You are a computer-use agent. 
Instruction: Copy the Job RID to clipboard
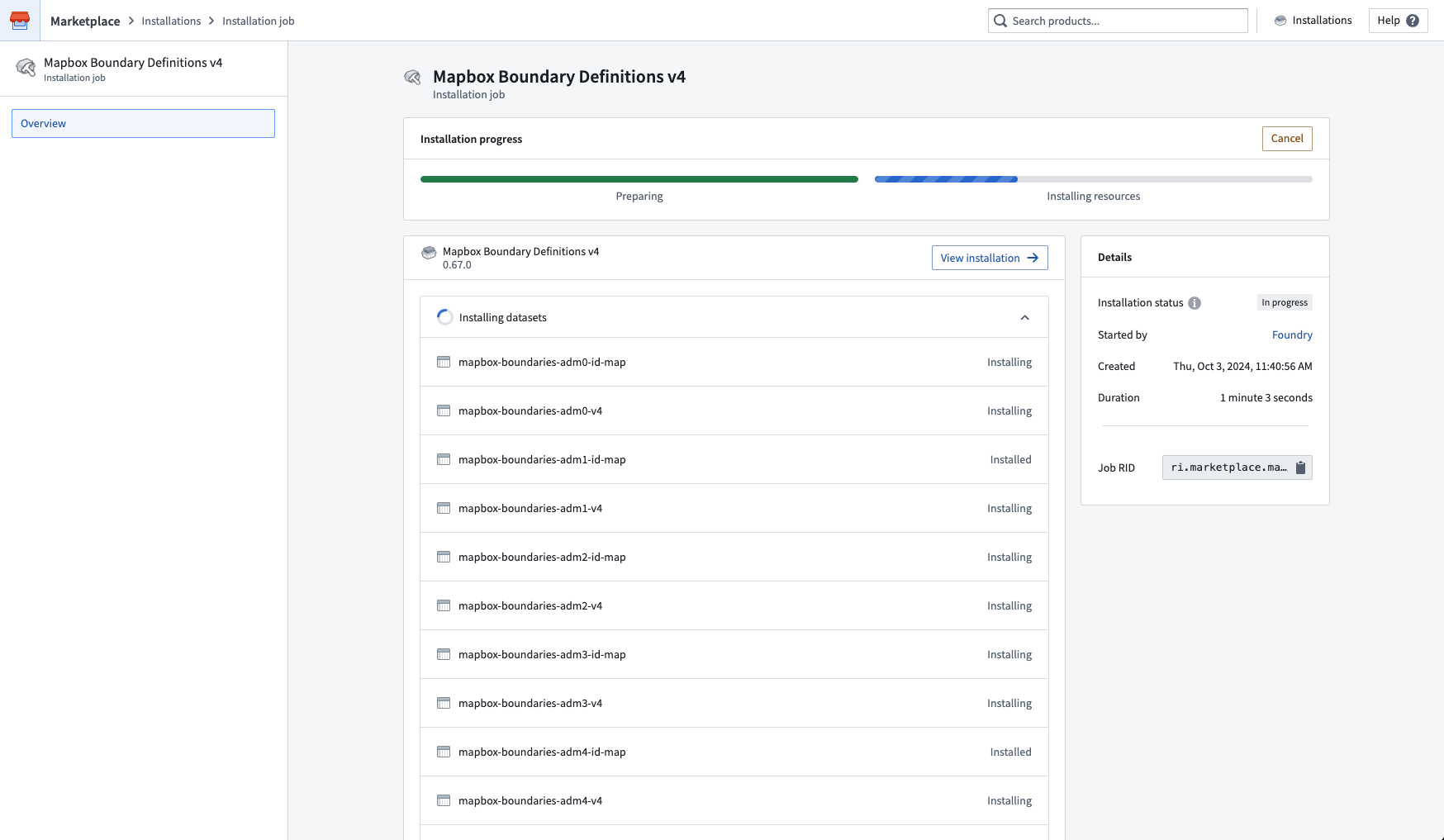1300,467
